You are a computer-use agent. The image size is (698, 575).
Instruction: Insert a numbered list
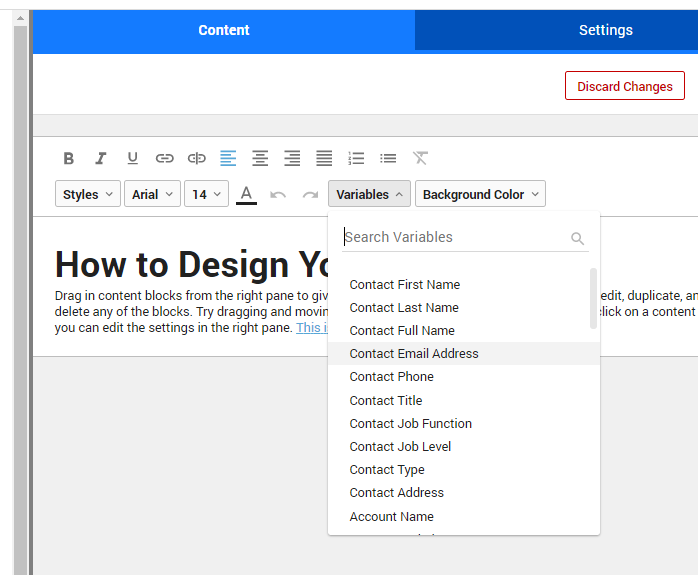tap(356, 158)
